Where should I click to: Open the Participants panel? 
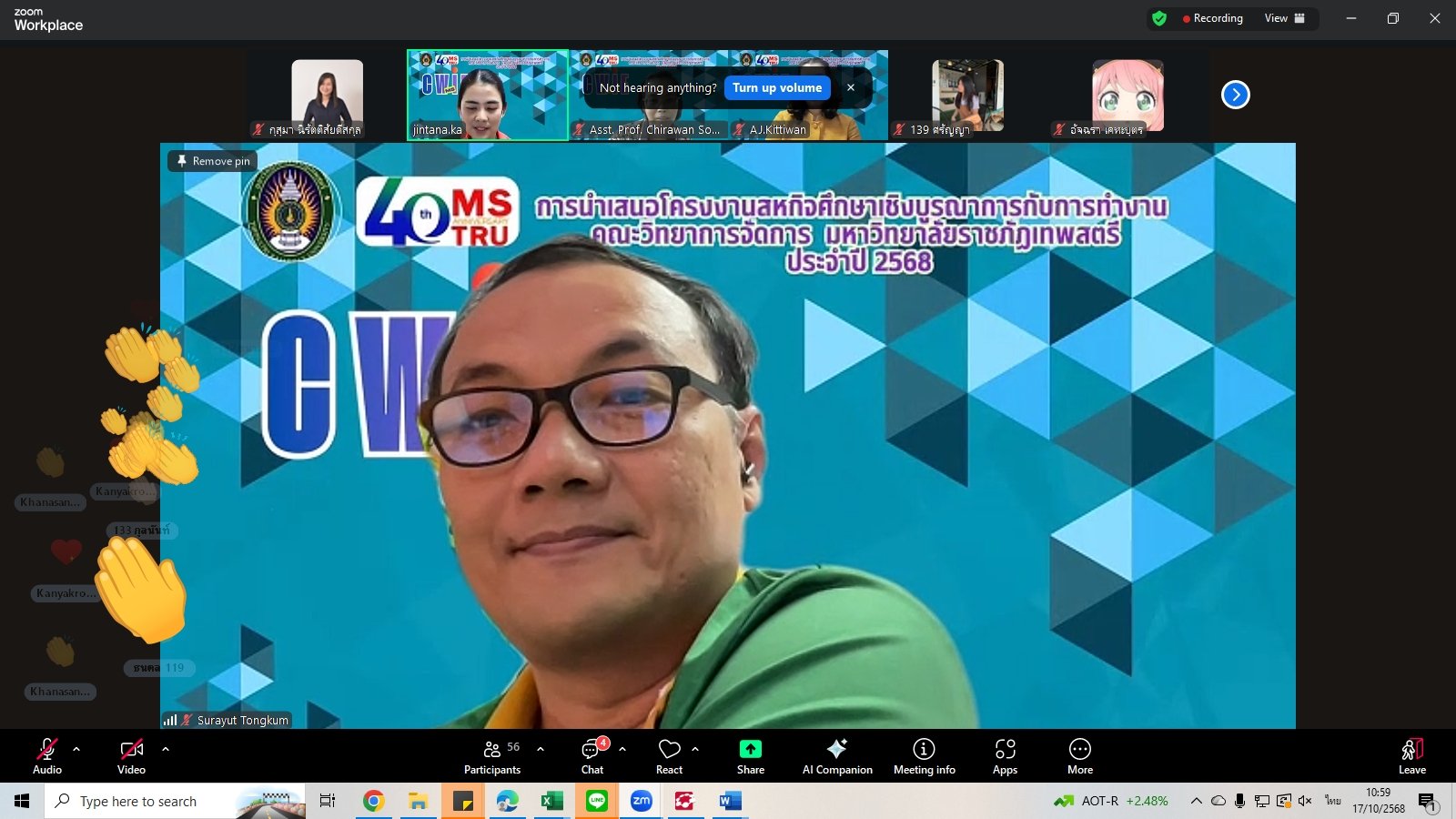pyautogui.click(x=492, y=756)
